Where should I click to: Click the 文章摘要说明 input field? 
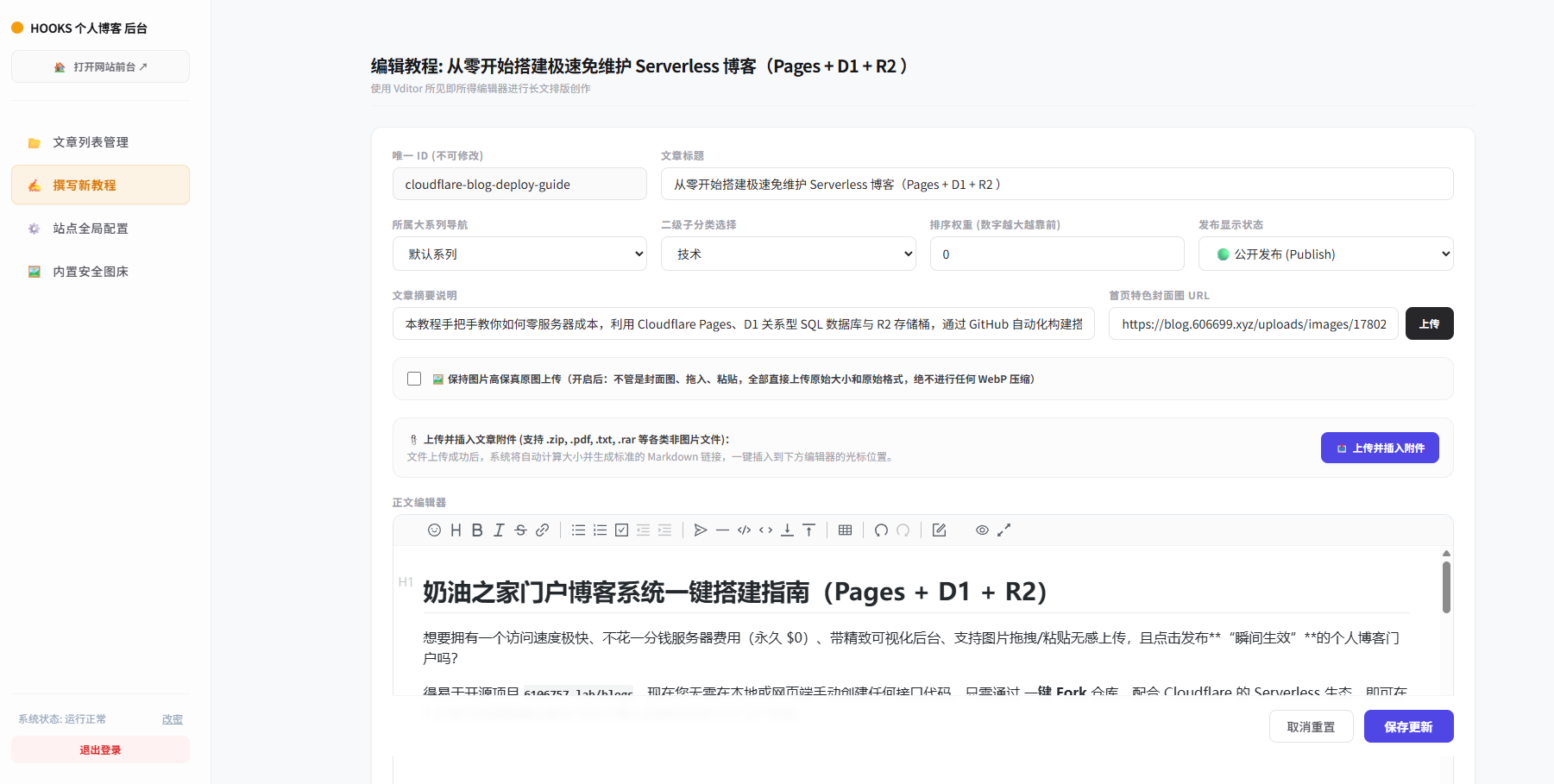[x=743, y=323]
